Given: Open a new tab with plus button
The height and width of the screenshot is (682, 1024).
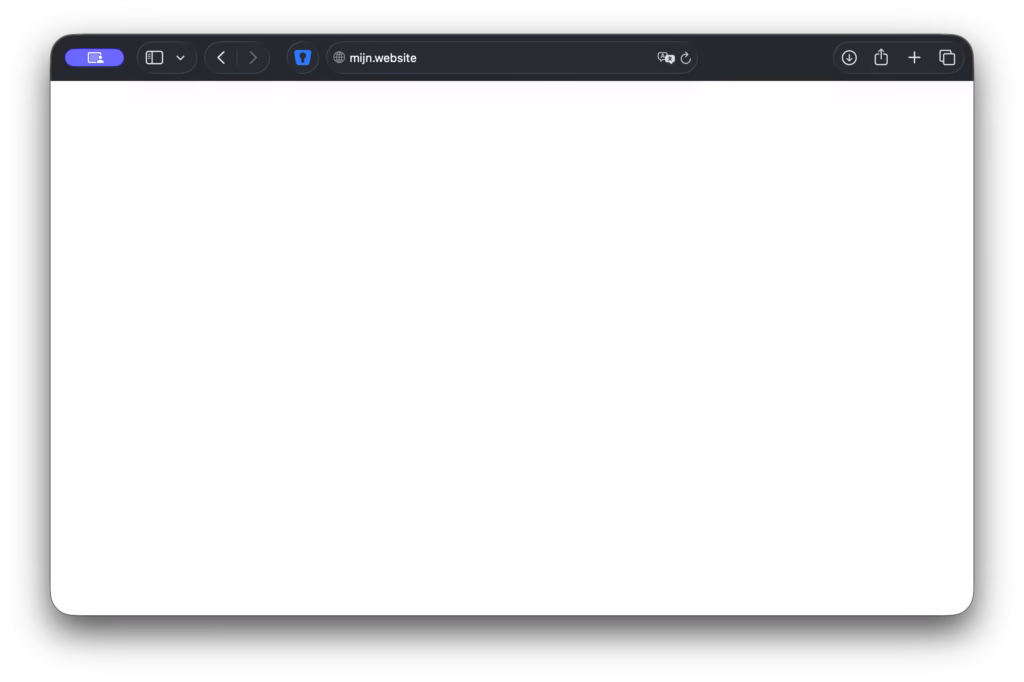Looking at the screenshot, I should [914, 57].
